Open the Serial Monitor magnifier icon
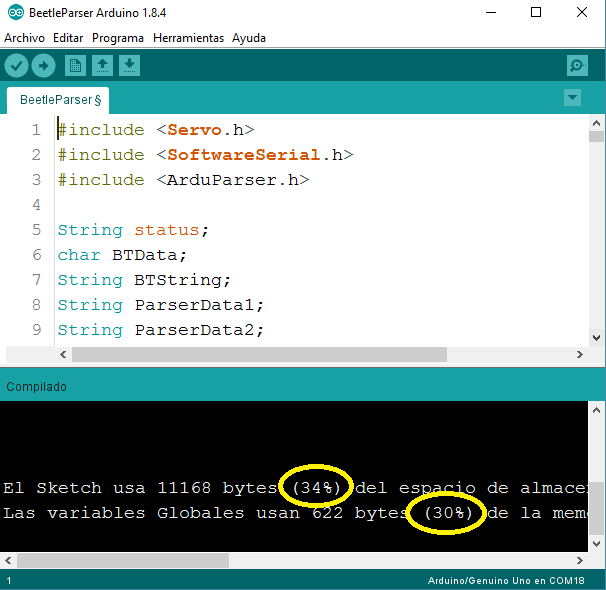 [x=577, y=66]
